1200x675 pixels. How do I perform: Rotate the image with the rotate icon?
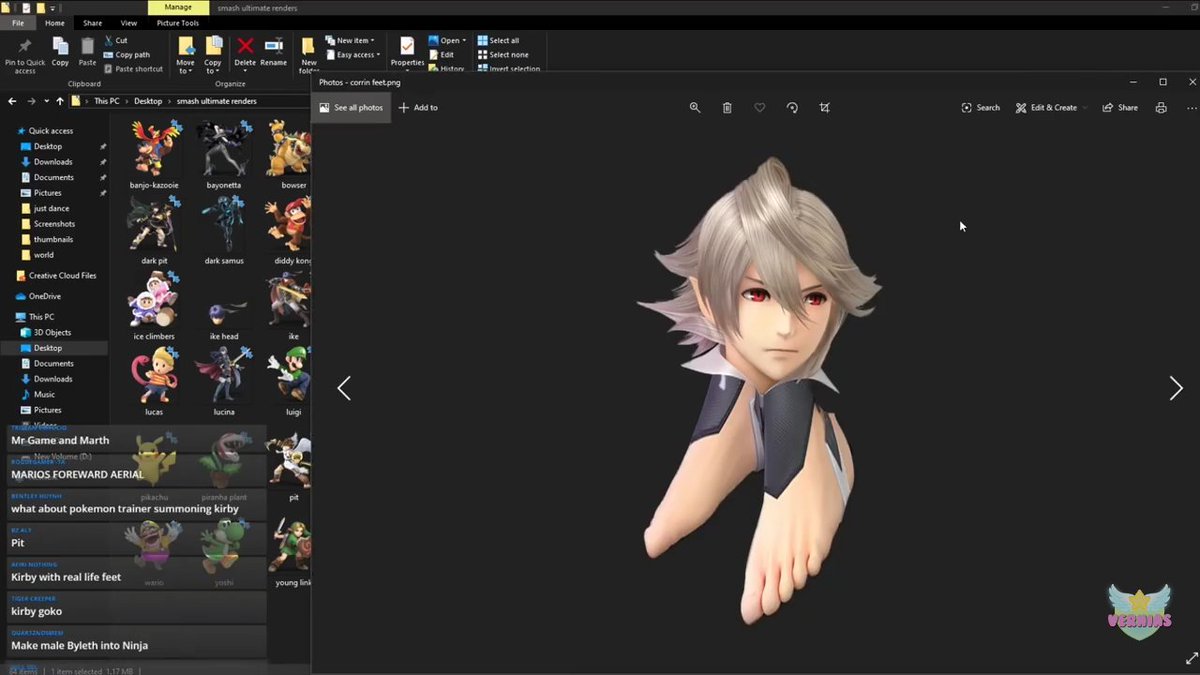[x=792, y=107]
